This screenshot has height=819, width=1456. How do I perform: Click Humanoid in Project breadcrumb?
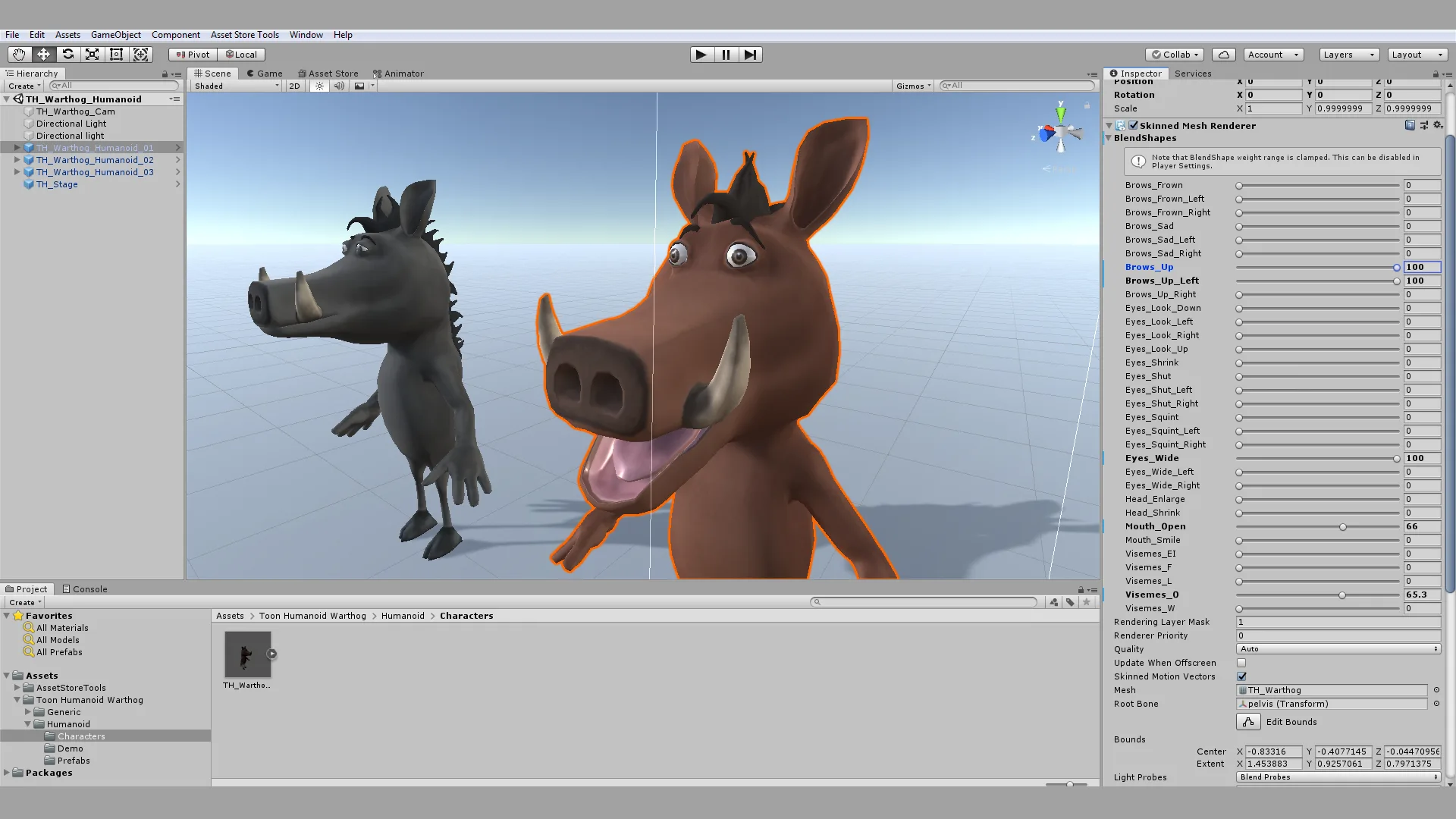tap(403, 616)
